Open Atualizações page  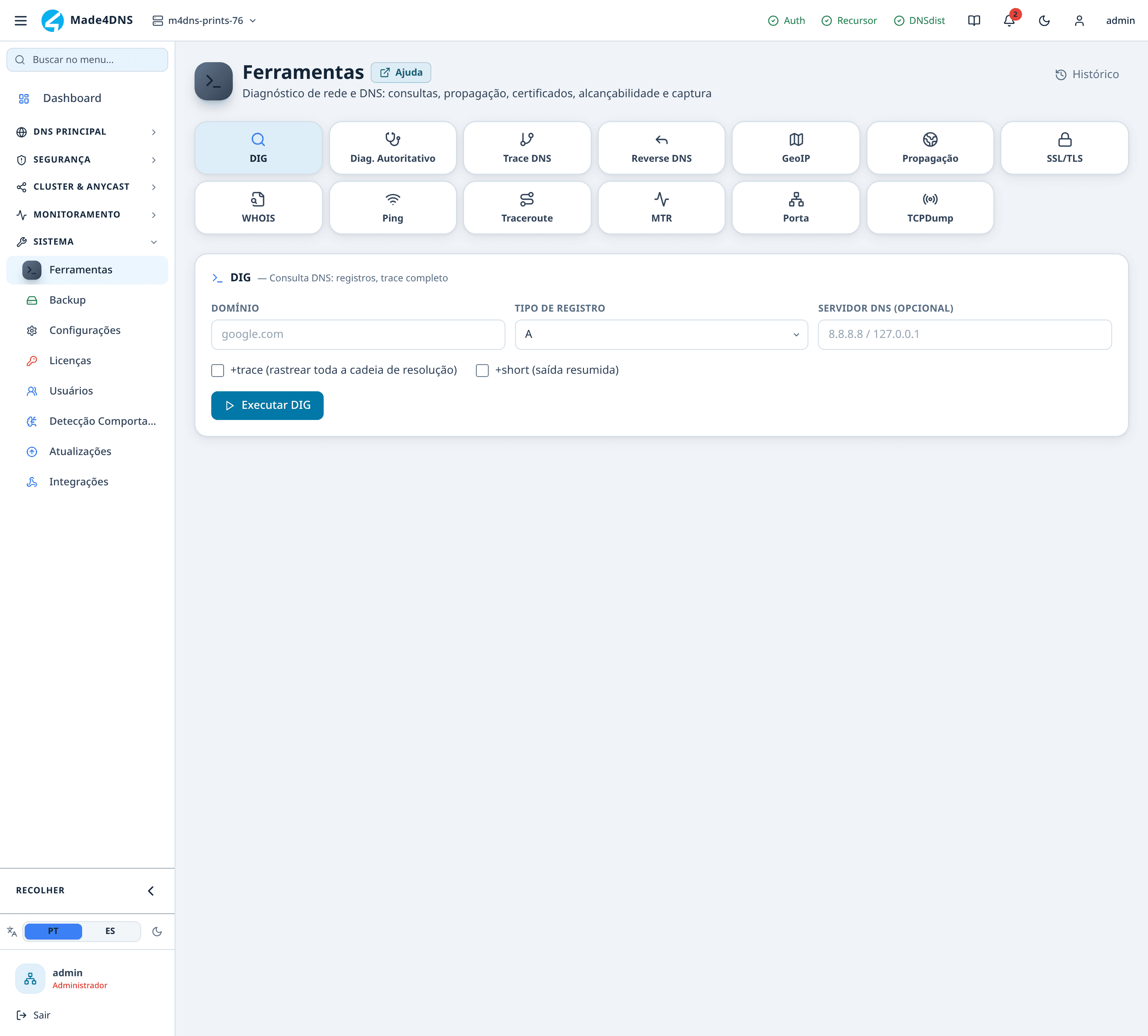click(87, 451)
